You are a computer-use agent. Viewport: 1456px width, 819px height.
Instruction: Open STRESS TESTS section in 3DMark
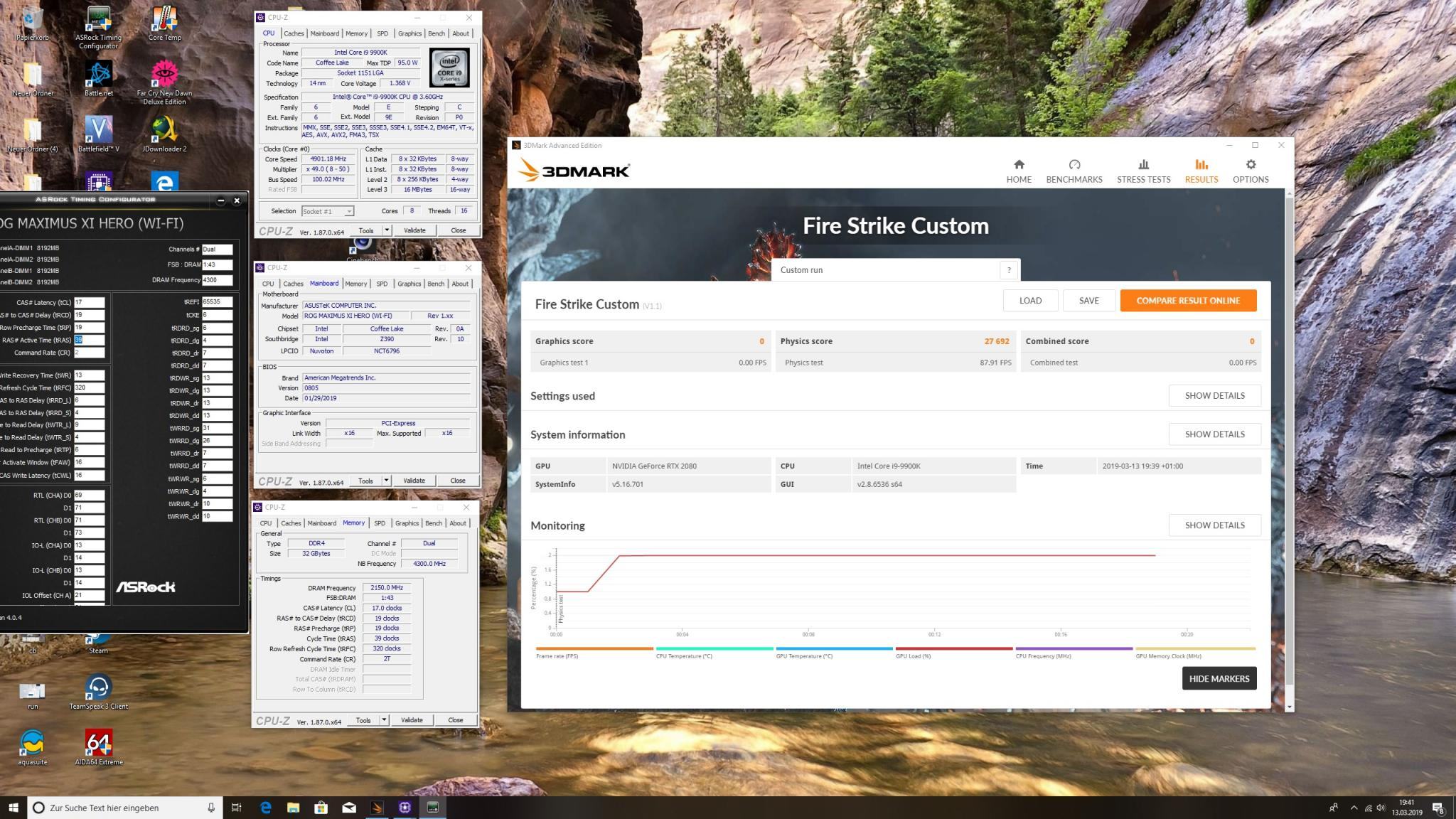(x=1143, y=171)
